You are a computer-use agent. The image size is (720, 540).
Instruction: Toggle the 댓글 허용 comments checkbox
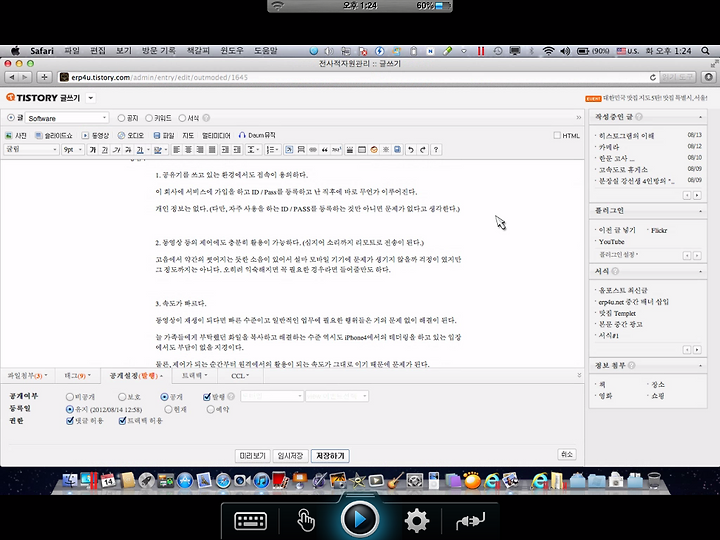pyautogui.click(x=70, y=421)
